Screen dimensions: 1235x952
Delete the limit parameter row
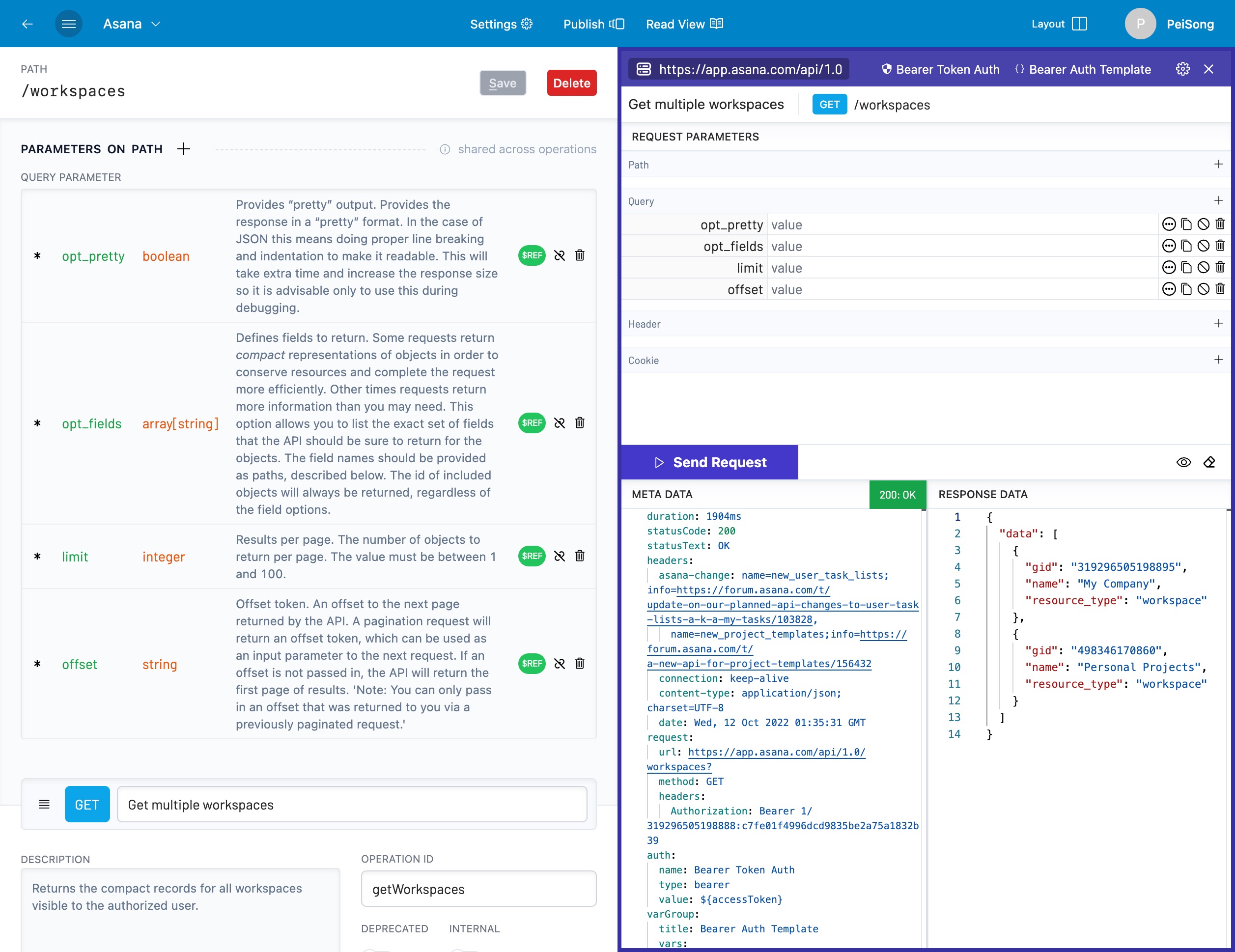tap(580, 556)
